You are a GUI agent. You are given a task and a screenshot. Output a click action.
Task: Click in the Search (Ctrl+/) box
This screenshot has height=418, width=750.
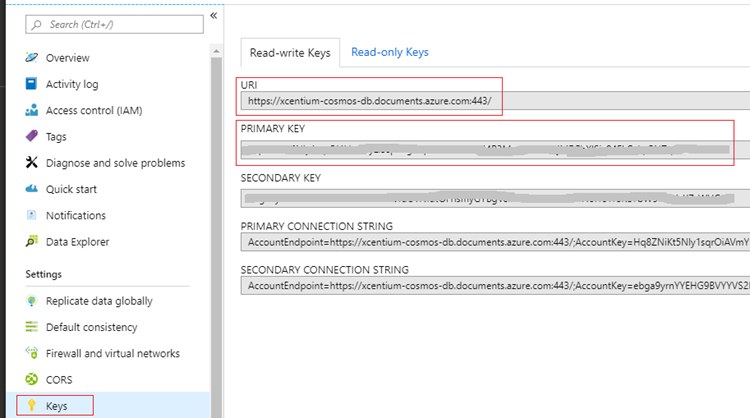click(114, 24)
